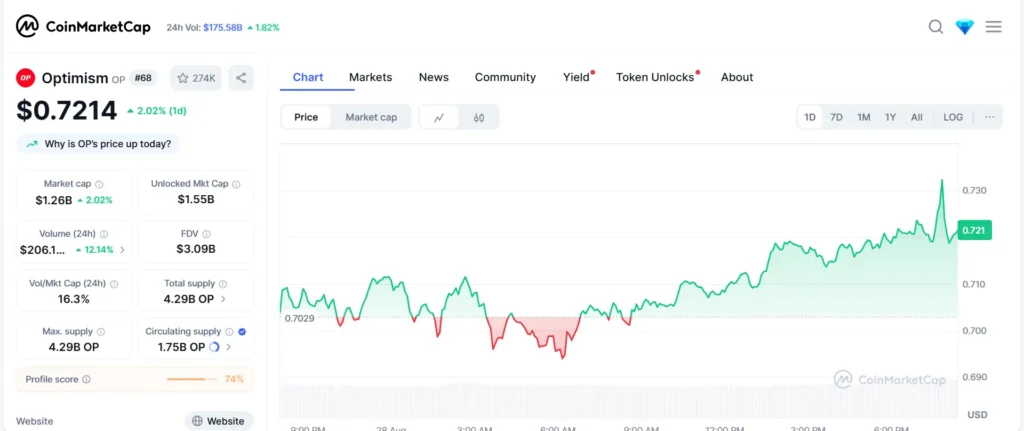Viewport: 1024px width, 431px height.
Task: Click the green 0.721 current price label
Action: point(974,231)
